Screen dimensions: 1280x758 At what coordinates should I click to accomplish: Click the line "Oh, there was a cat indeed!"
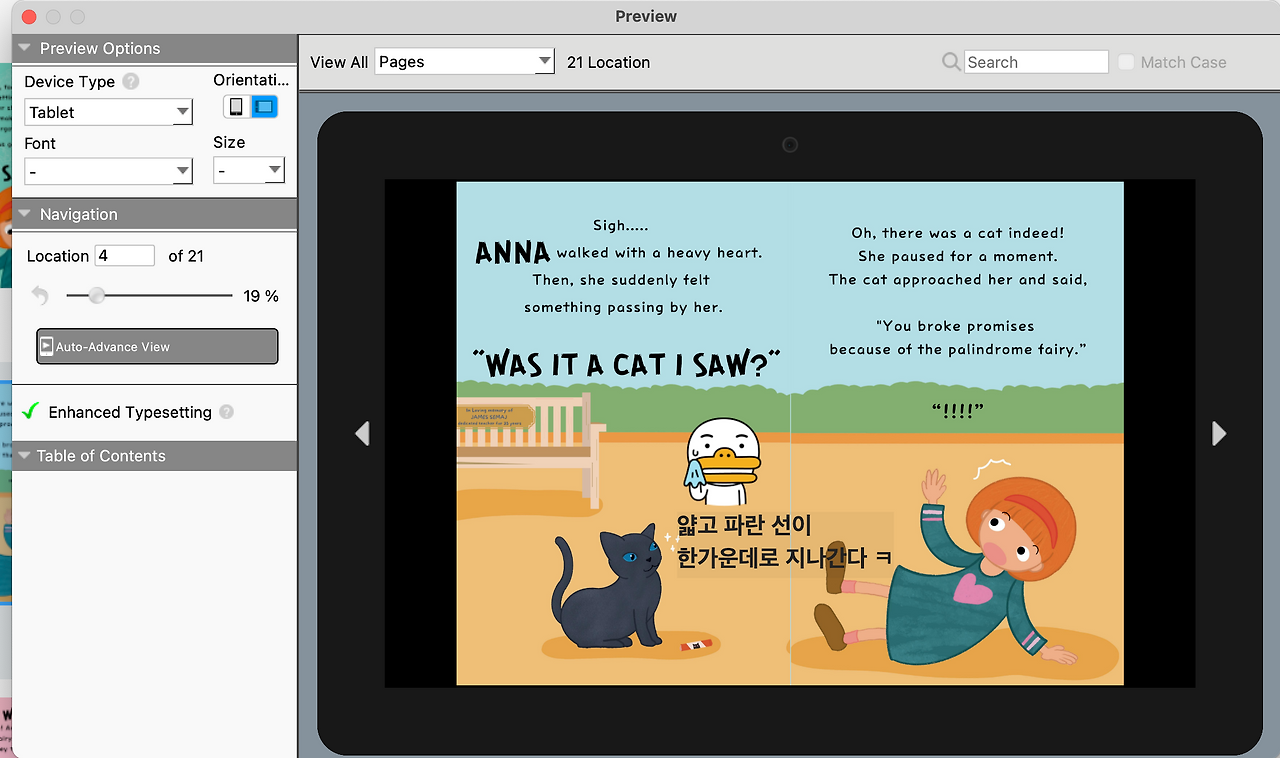click(x=957, y=233)
